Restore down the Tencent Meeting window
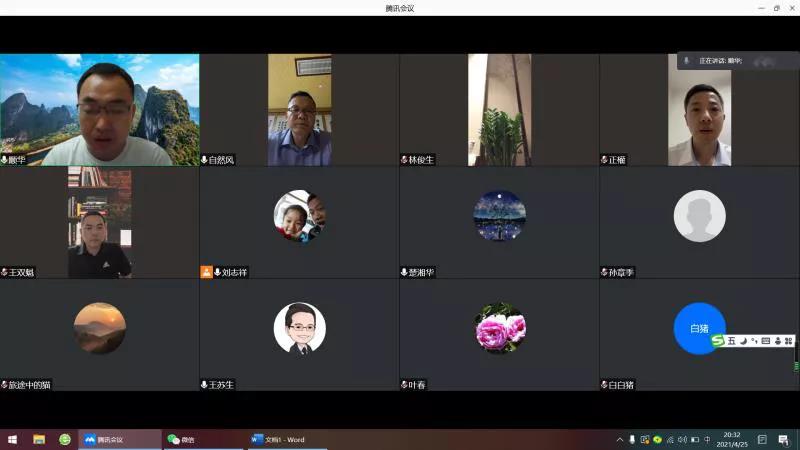 [x=777, y=8]
